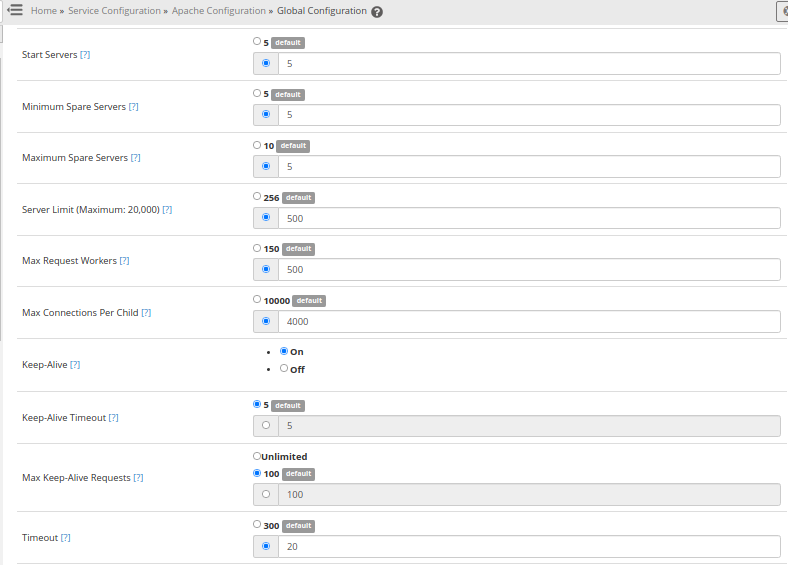Click the default badge next to 256

pos(299,198)
